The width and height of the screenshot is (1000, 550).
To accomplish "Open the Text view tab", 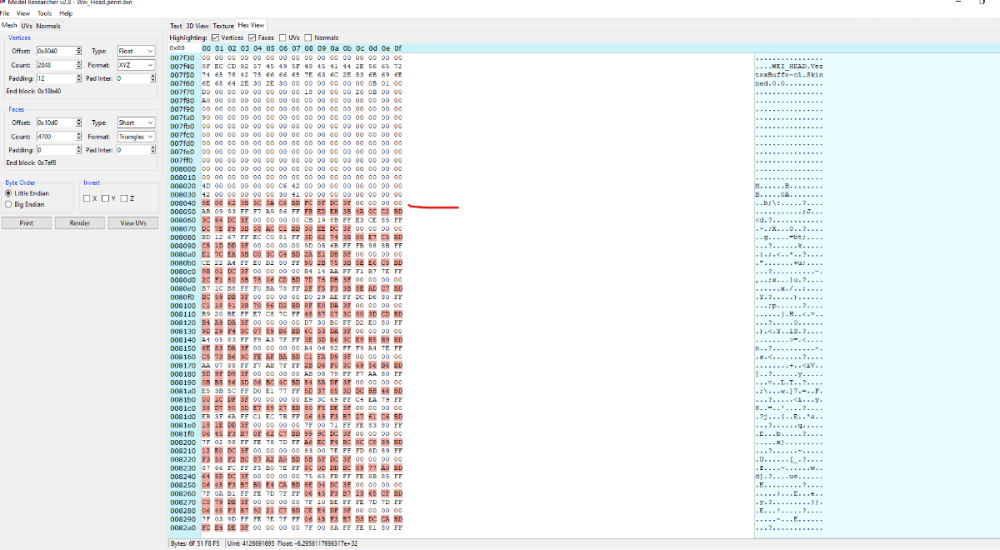I will pyautogui.click(x=176, y=26).
